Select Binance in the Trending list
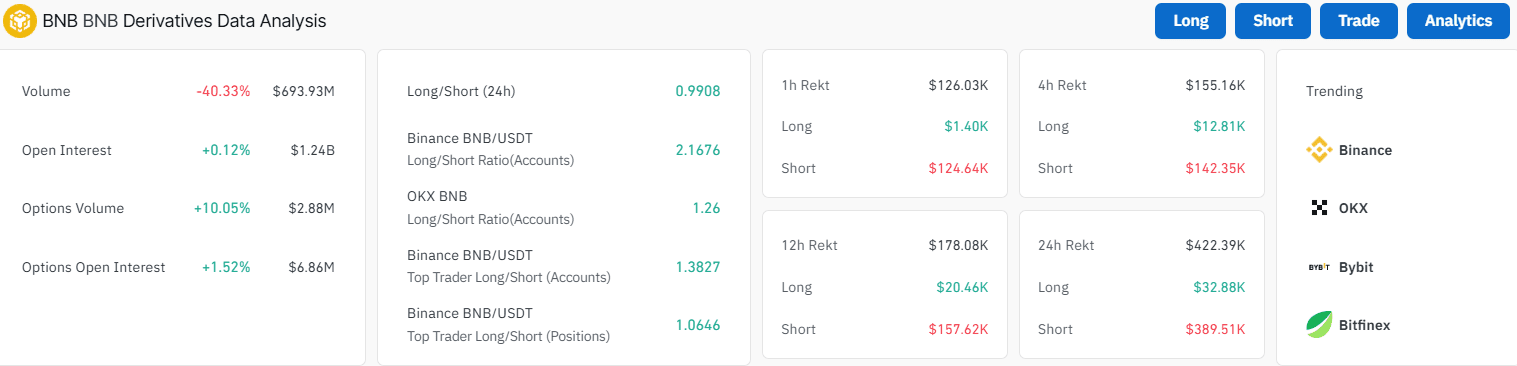The width and height of the screenshot is (1517, 366). point(1349,150)
